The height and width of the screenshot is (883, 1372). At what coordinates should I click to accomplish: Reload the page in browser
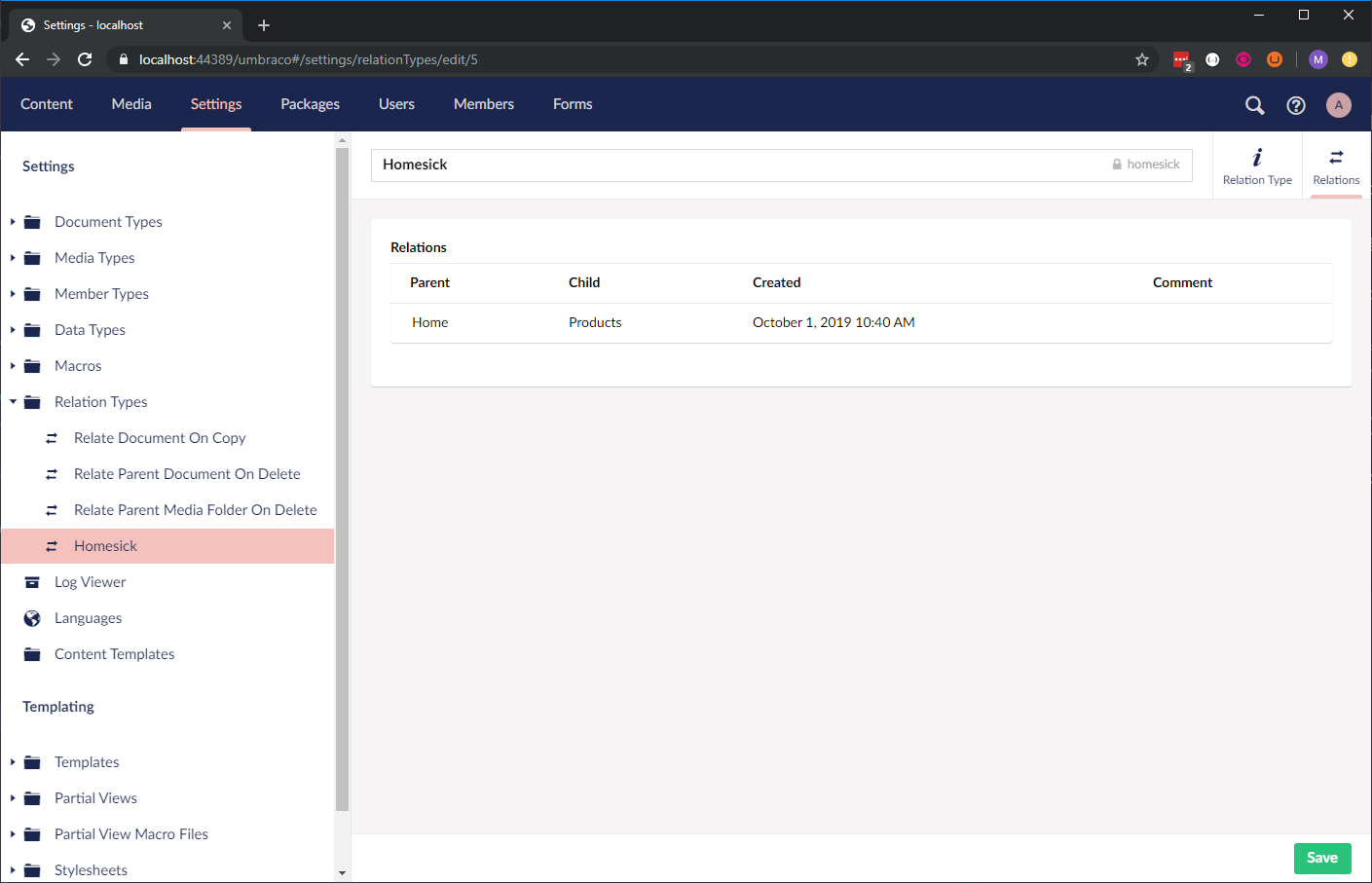[85, 59]
